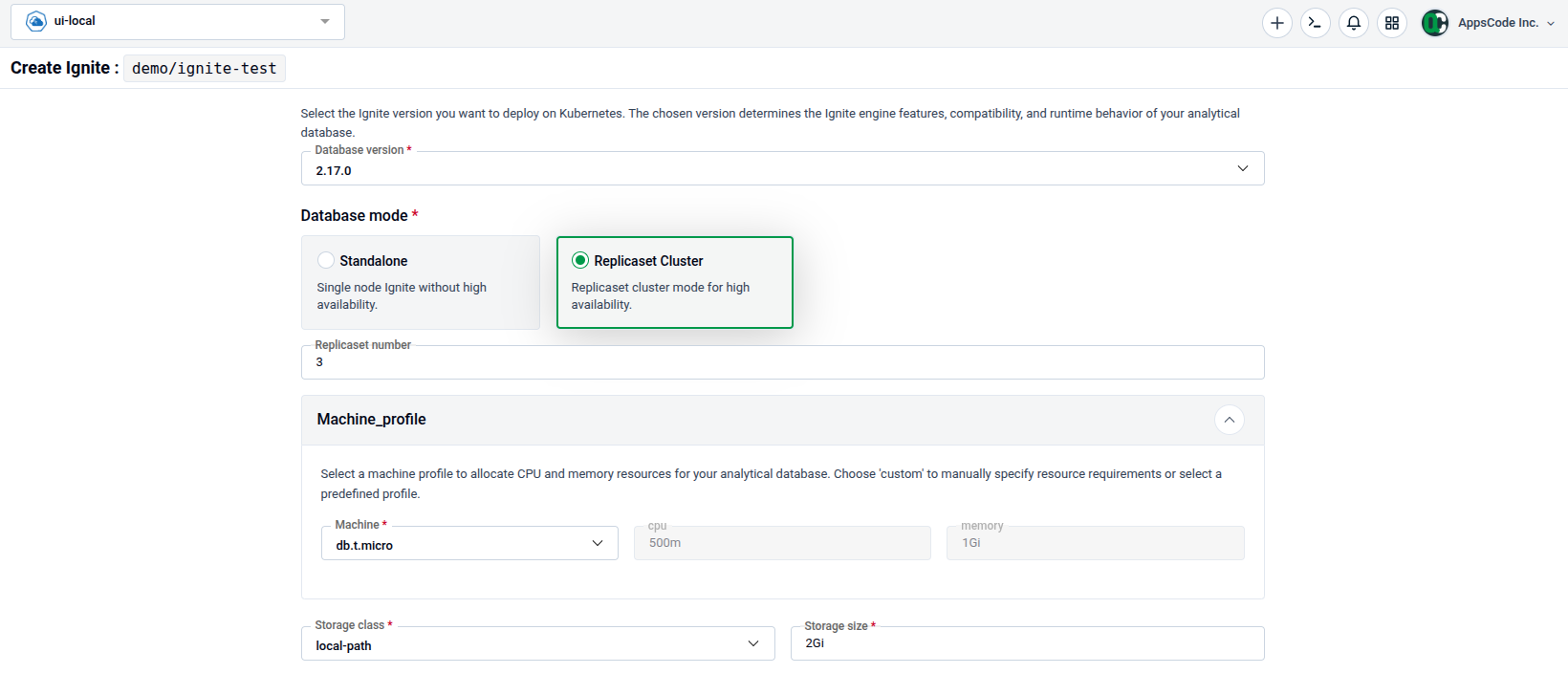Click the ui-local cluster cloud icon
1568x674 pixels.
(36, 21)
